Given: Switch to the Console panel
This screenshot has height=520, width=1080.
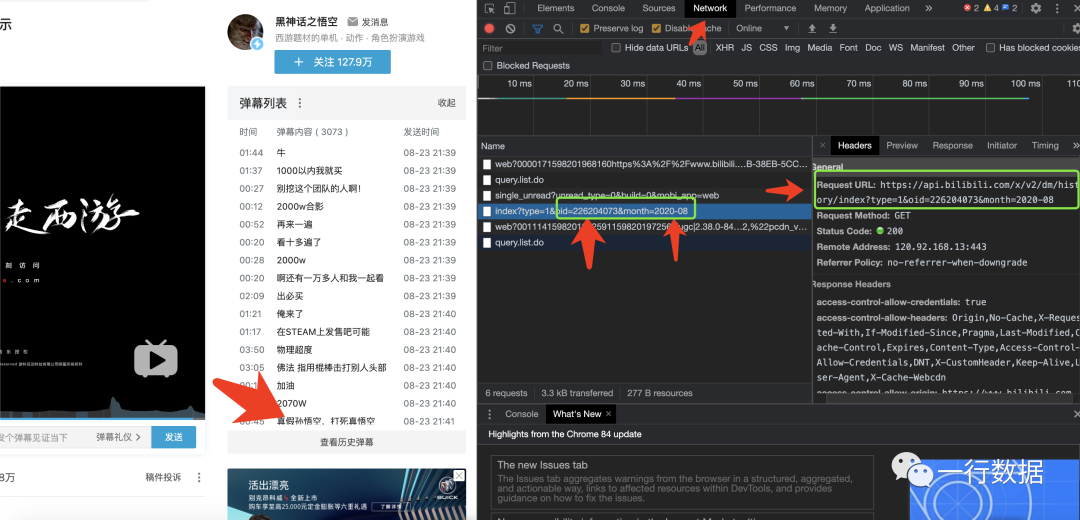Looking at the screenshot, I should click(608, 8).
